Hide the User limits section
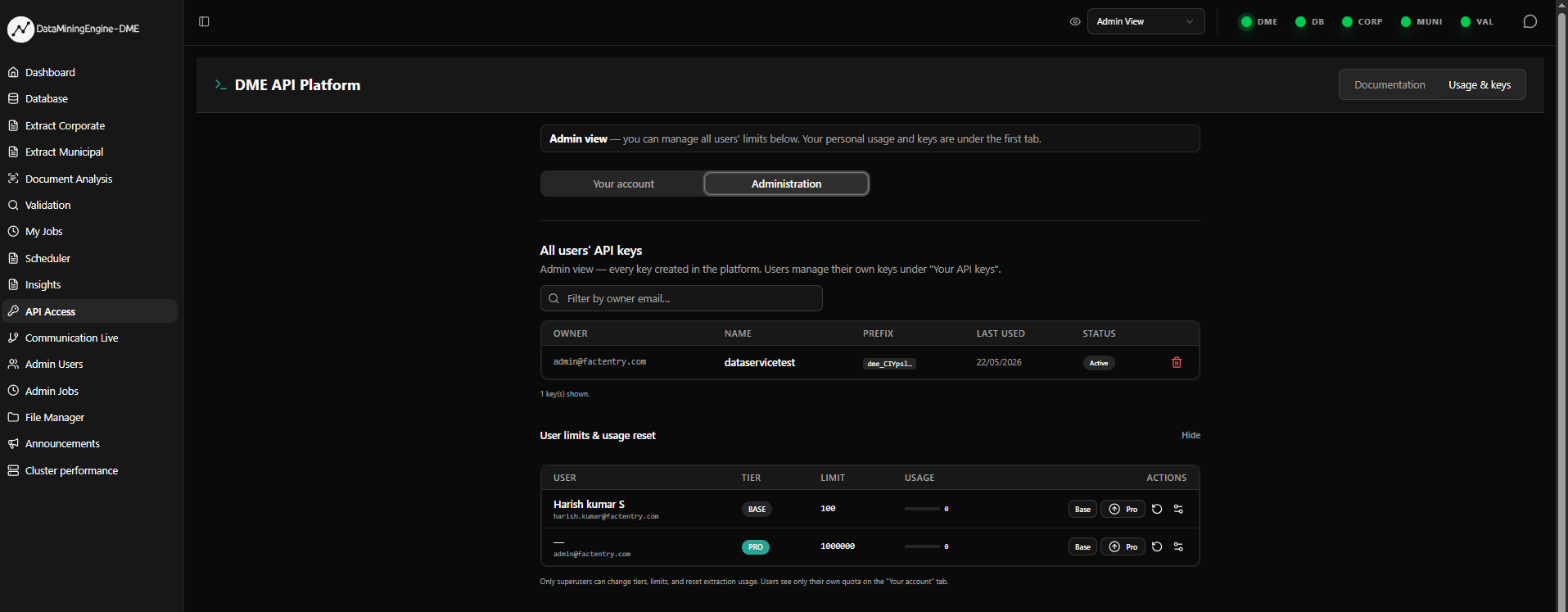This screenshot has height=612, width=1568. (1191, 435)
